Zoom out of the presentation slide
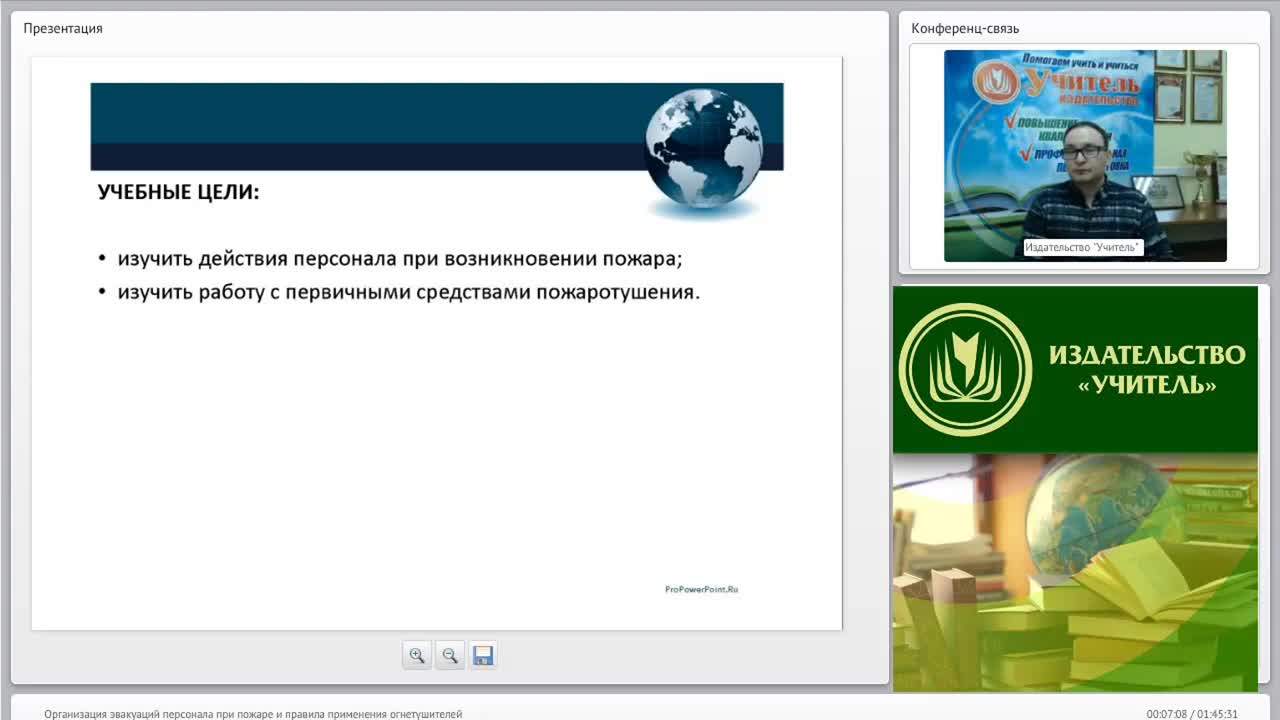The height and width of the screenshot is (720, 1280). (450, 656)
